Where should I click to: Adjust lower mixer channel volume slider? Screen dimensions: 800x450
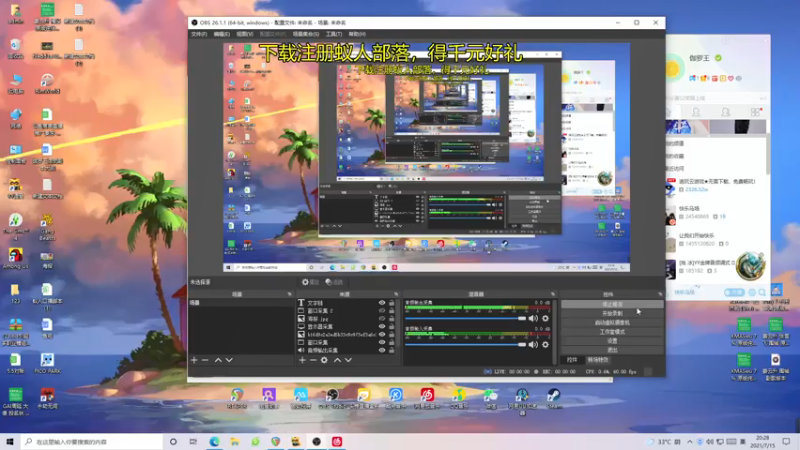(x=465, y=344)
